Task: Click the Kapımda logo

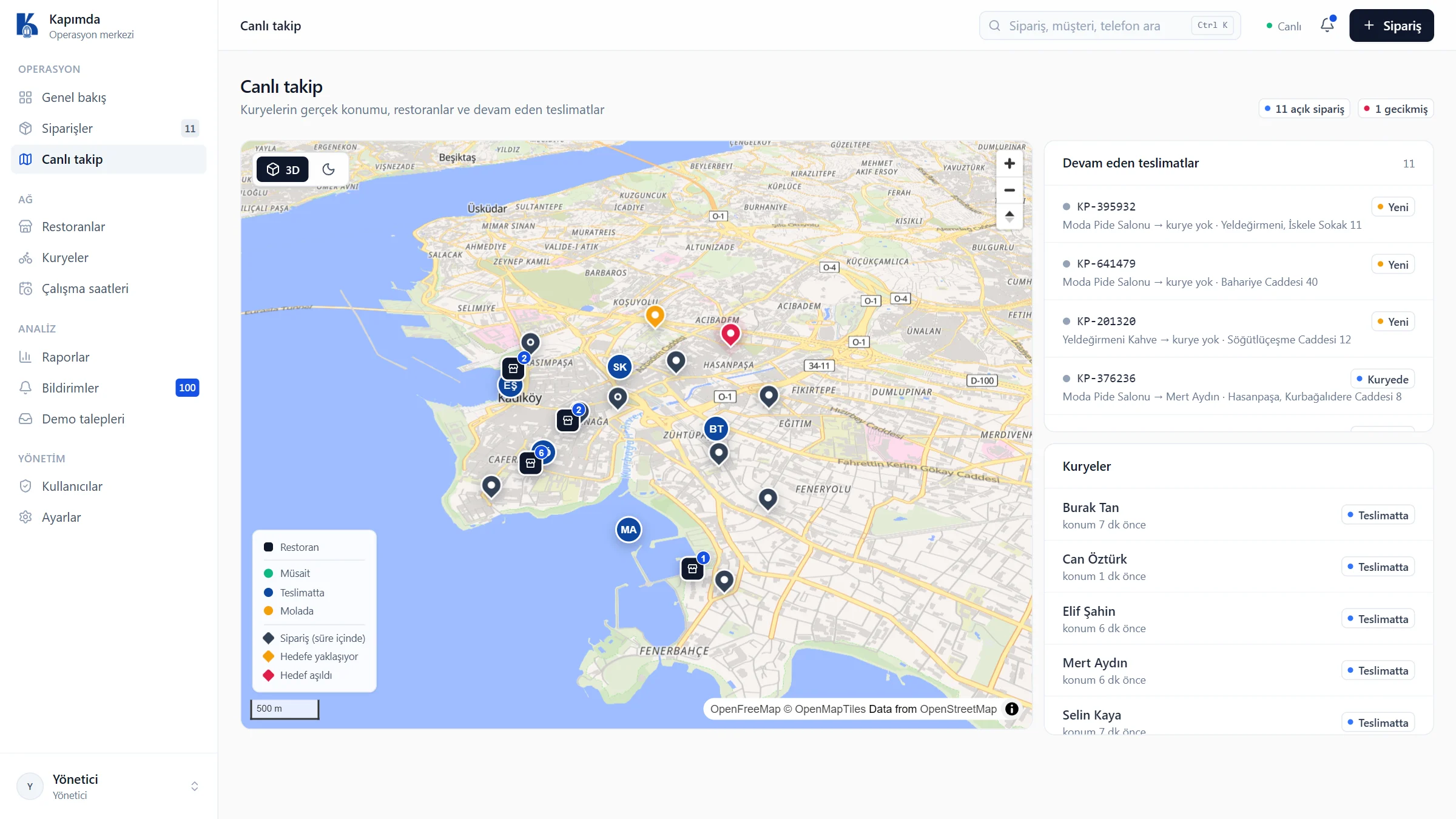Action: pos(27,25)
